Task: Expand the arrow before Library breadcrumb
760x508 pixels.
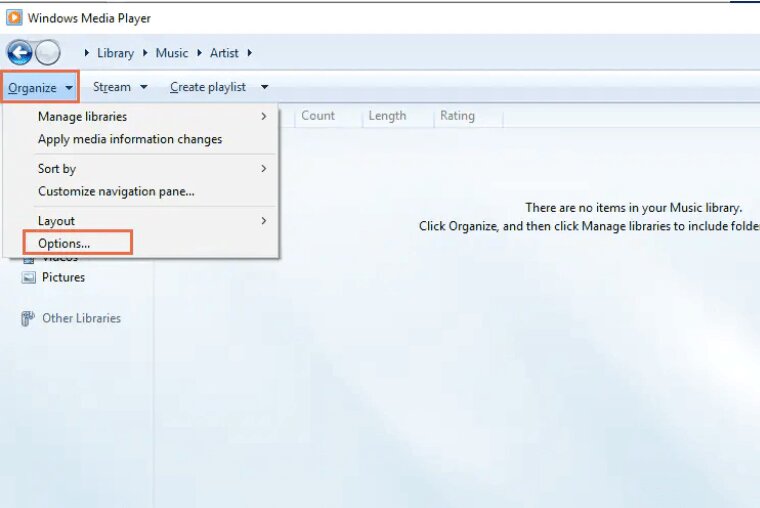Action: (x=86, y=53)
